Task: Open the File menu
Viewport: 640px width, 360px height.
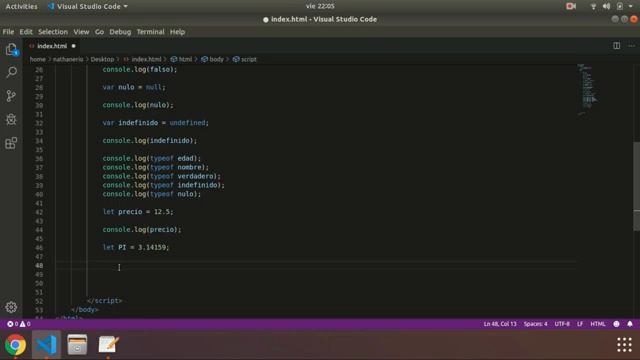Action: click(x=8, y=32)
